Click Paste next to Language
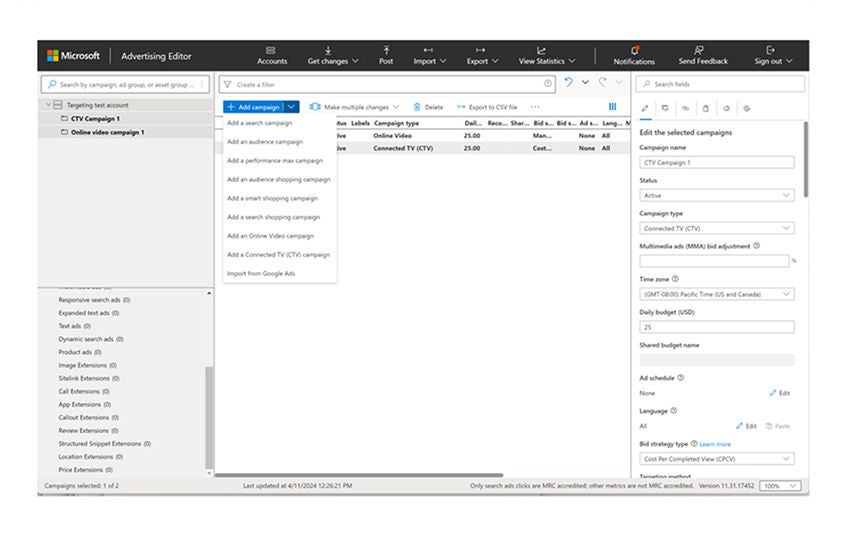This screenshot has height=533, width=844. click(778, 426)
